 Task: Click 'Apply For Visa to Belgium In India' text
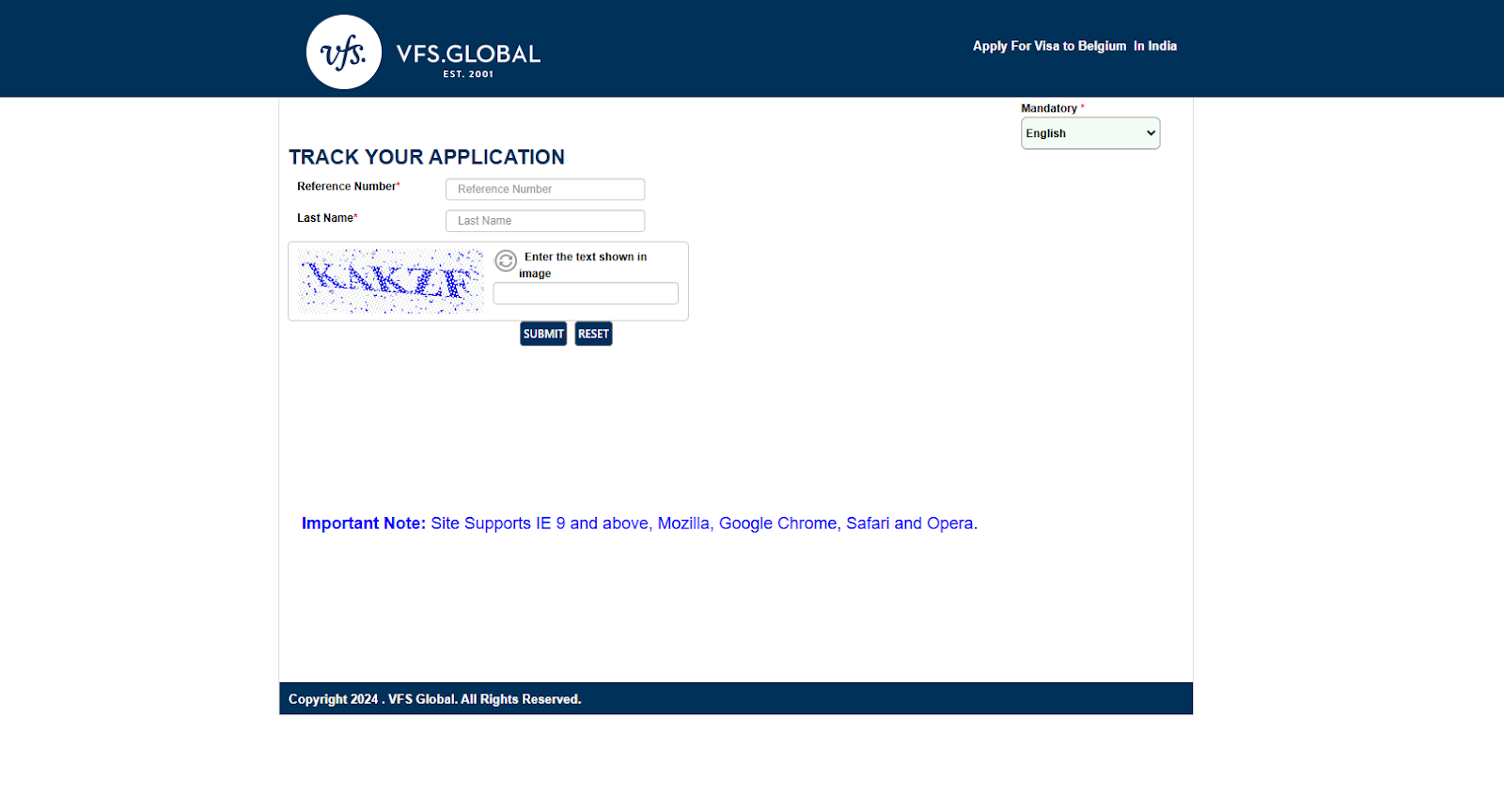coord(1074,46)
